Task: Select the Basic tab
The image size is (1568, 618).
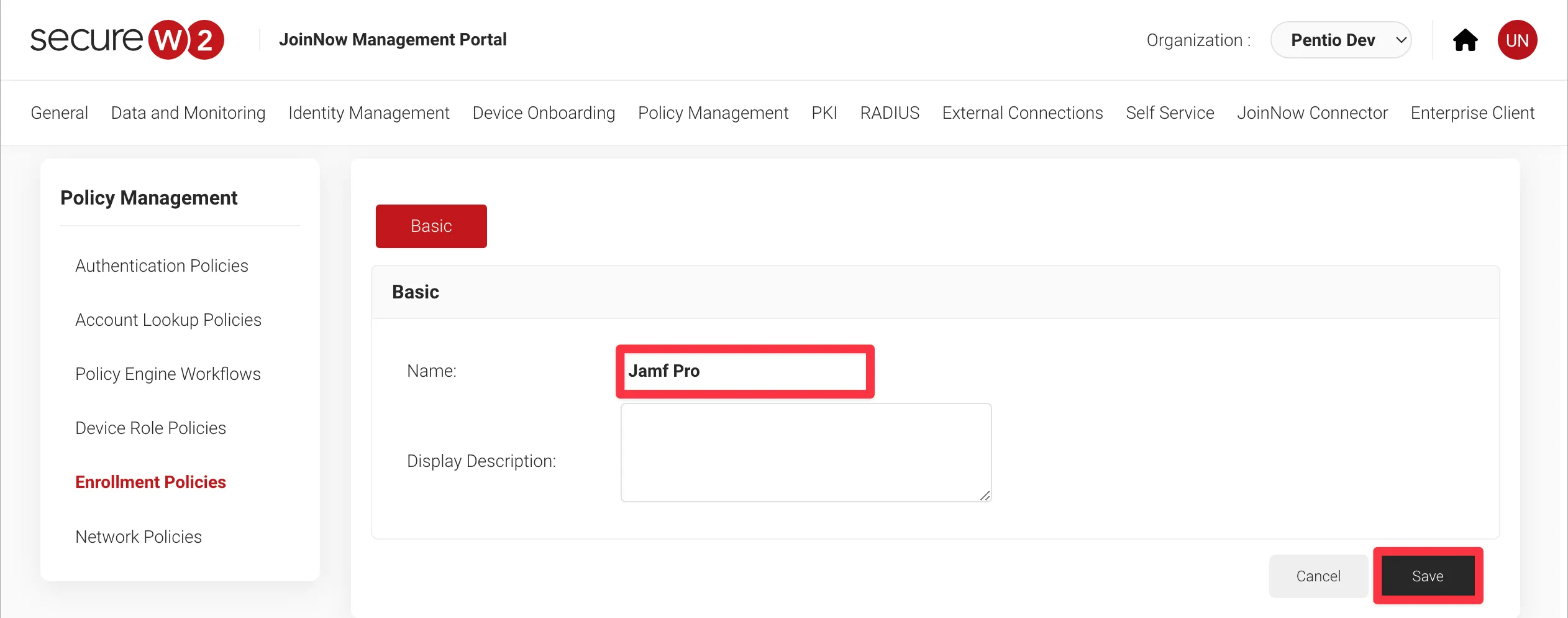Action: pyautogui.click(x=431, y=226)
